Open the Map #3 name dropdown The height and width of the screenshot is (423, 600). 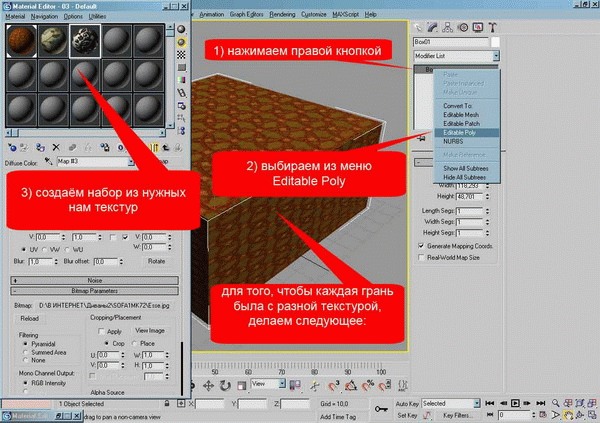coord(129,160)
